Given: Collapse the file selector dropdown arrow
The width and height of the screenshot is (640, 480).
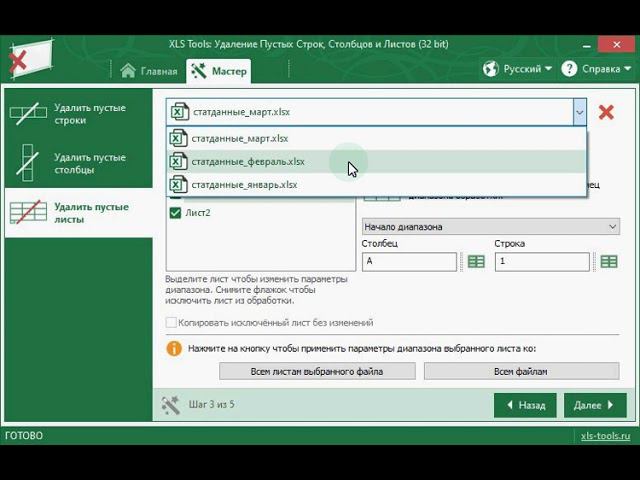Looking at the screenshot, I should [x=580, y=112].
